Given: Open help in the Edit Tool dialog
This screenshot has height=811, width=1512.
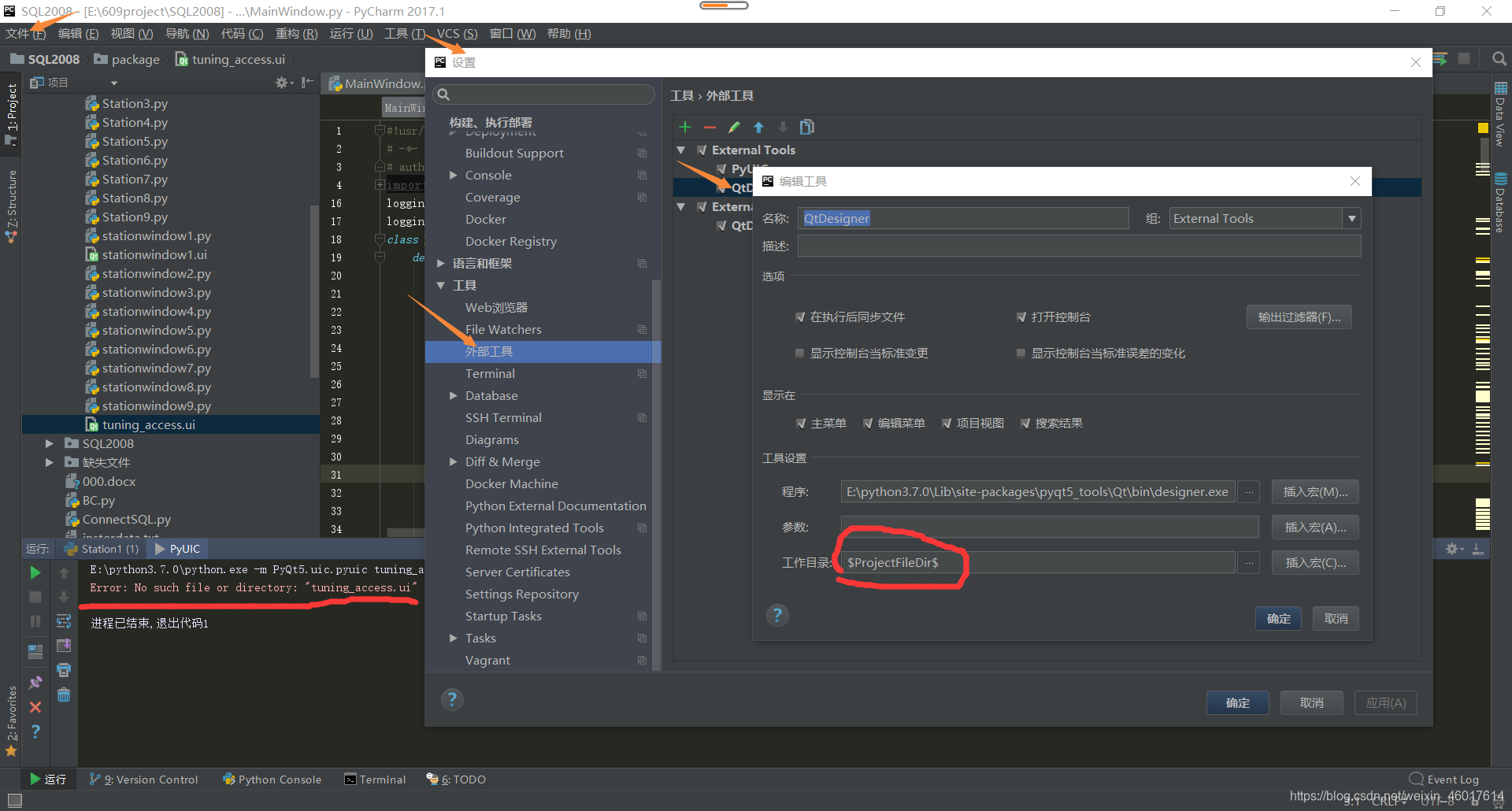Looking at the screenshot, I should [777, 615].
